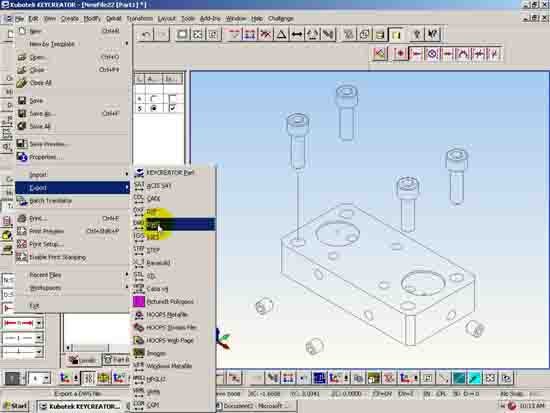Select the Save icon in File menu

[x=22, y=101]
